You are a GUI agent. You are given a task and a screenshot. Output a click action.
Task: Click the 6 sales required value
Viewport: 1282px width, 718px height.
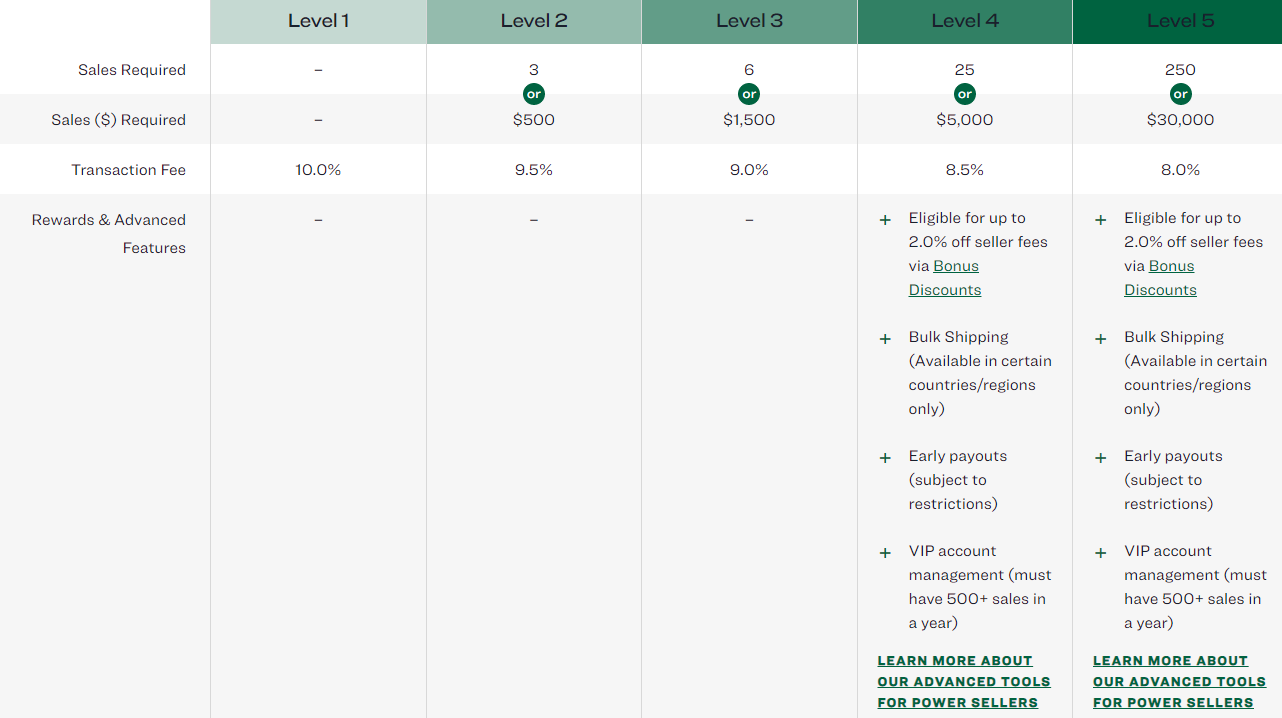tap(749, 70)
